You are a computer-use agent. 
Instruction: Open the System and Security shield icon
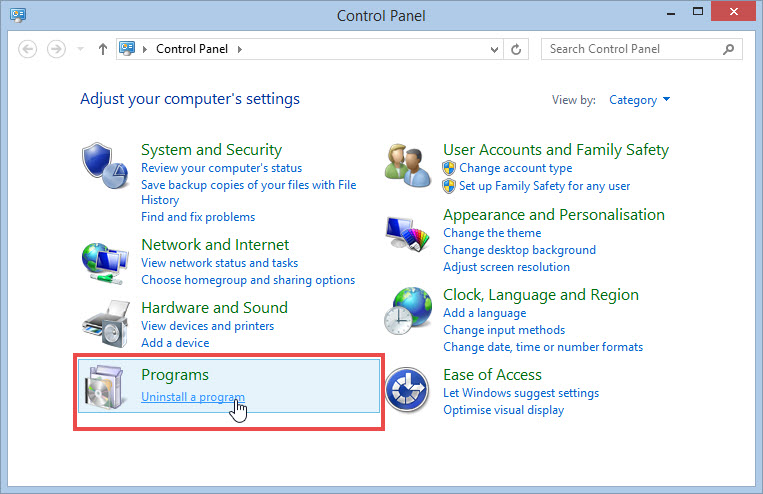click(105, 165)
